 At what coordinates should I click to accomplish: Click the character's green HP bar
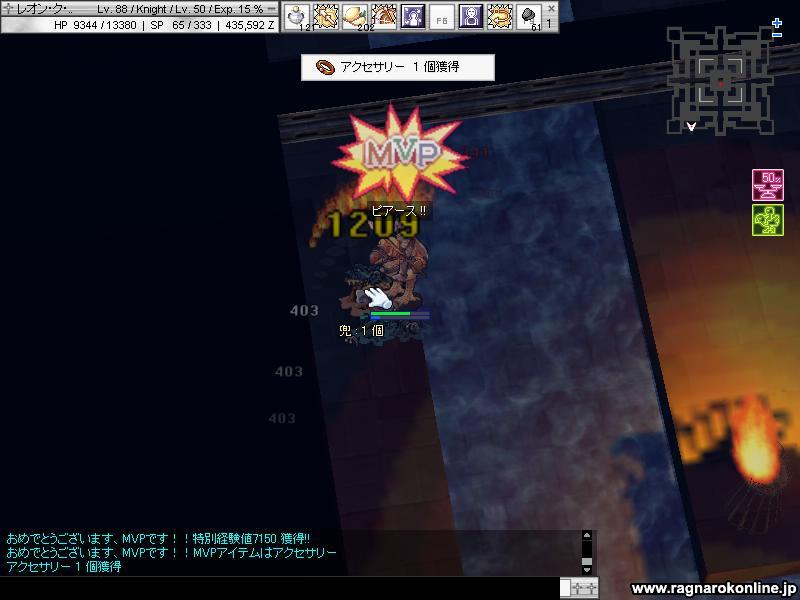click(390, 314)
